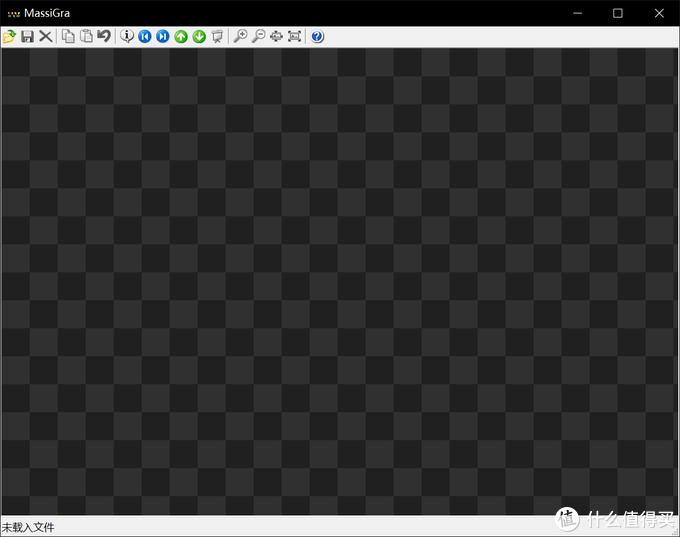Start slideshow with the projector screen icon
The width and height of the screenshot is (680, 537).
click(x=217, y=37)
